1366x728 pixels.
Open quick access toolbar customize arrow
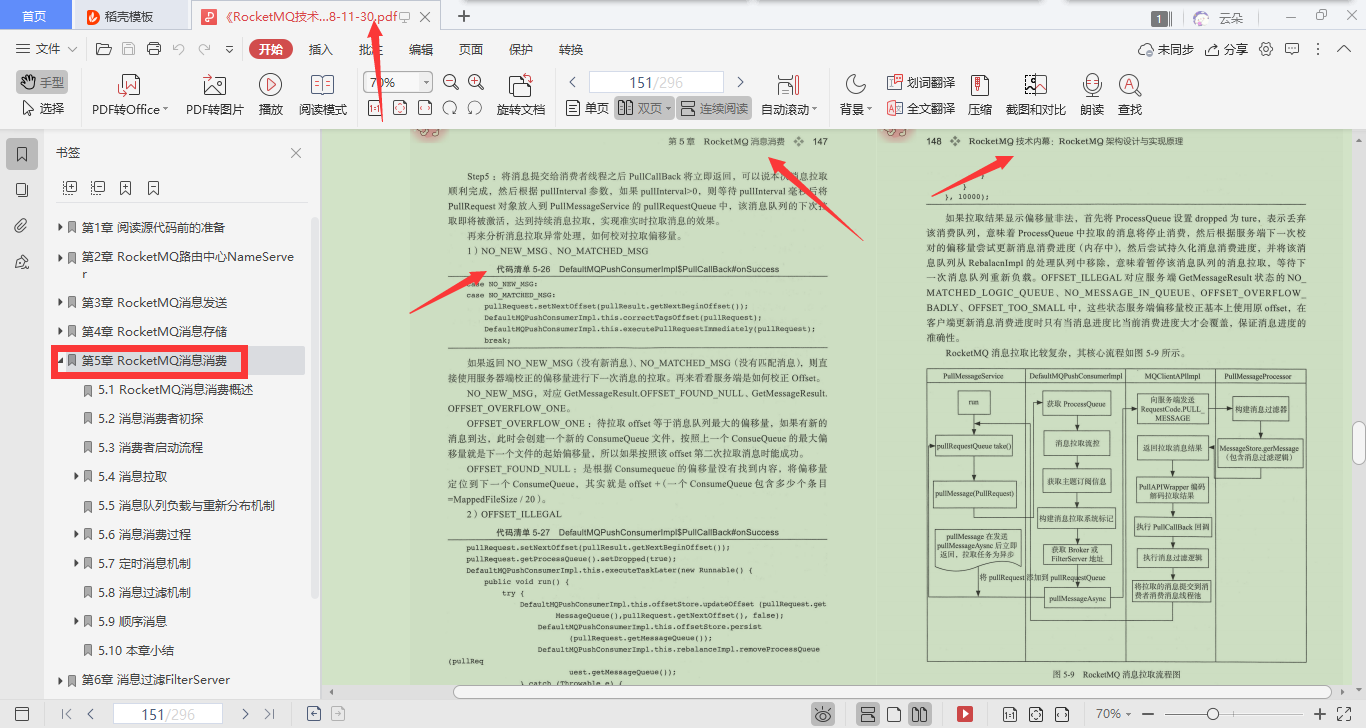pyautogui.click(x=230, y=49)
